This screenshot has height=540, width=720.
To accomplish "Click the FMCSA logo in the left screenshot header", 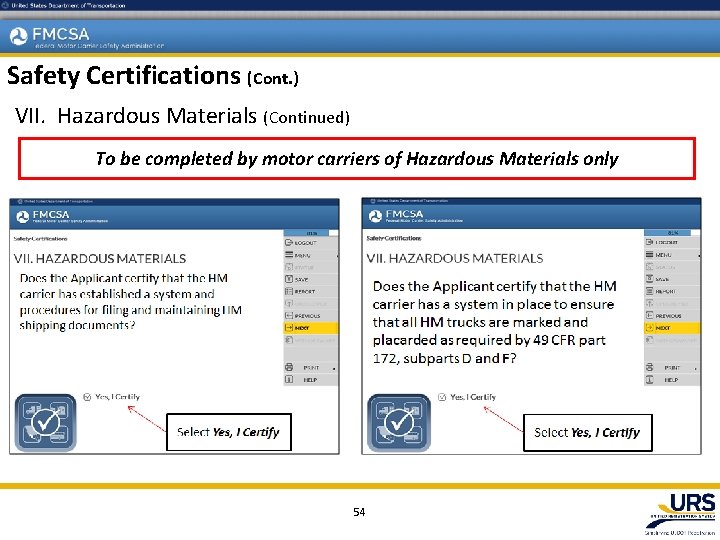I will [42, 215].
